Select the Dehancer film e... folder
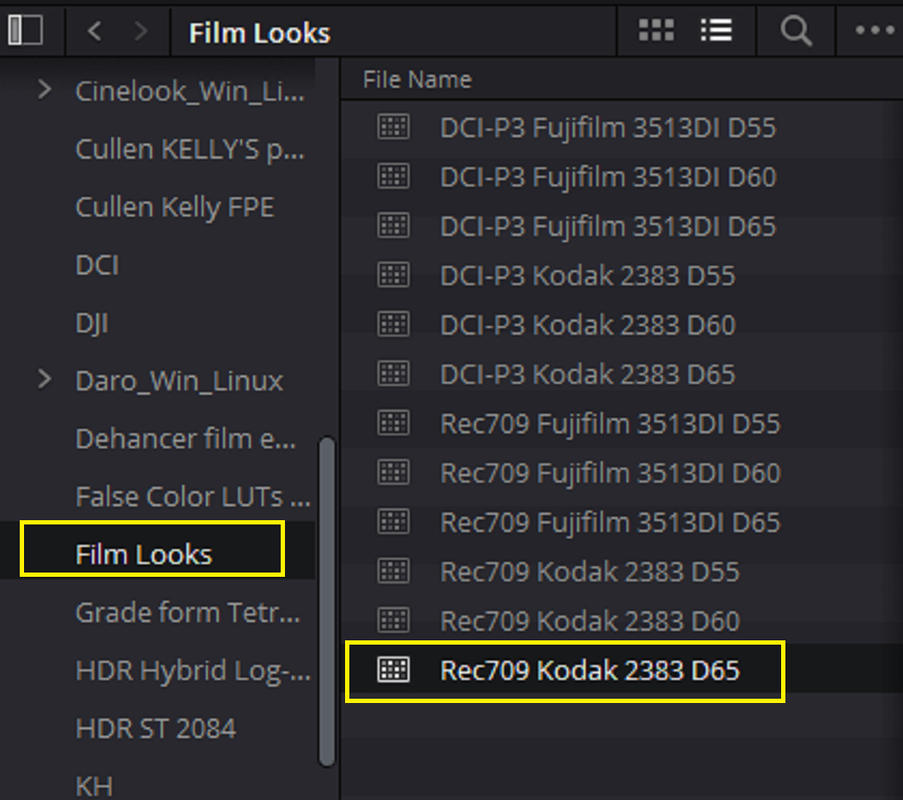Screen dimensions: 903x800 (x=186, y=439)
